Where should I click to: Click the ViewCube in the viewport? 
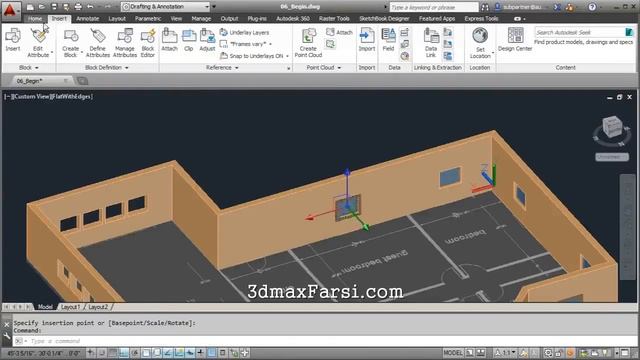tap(612, 127)
